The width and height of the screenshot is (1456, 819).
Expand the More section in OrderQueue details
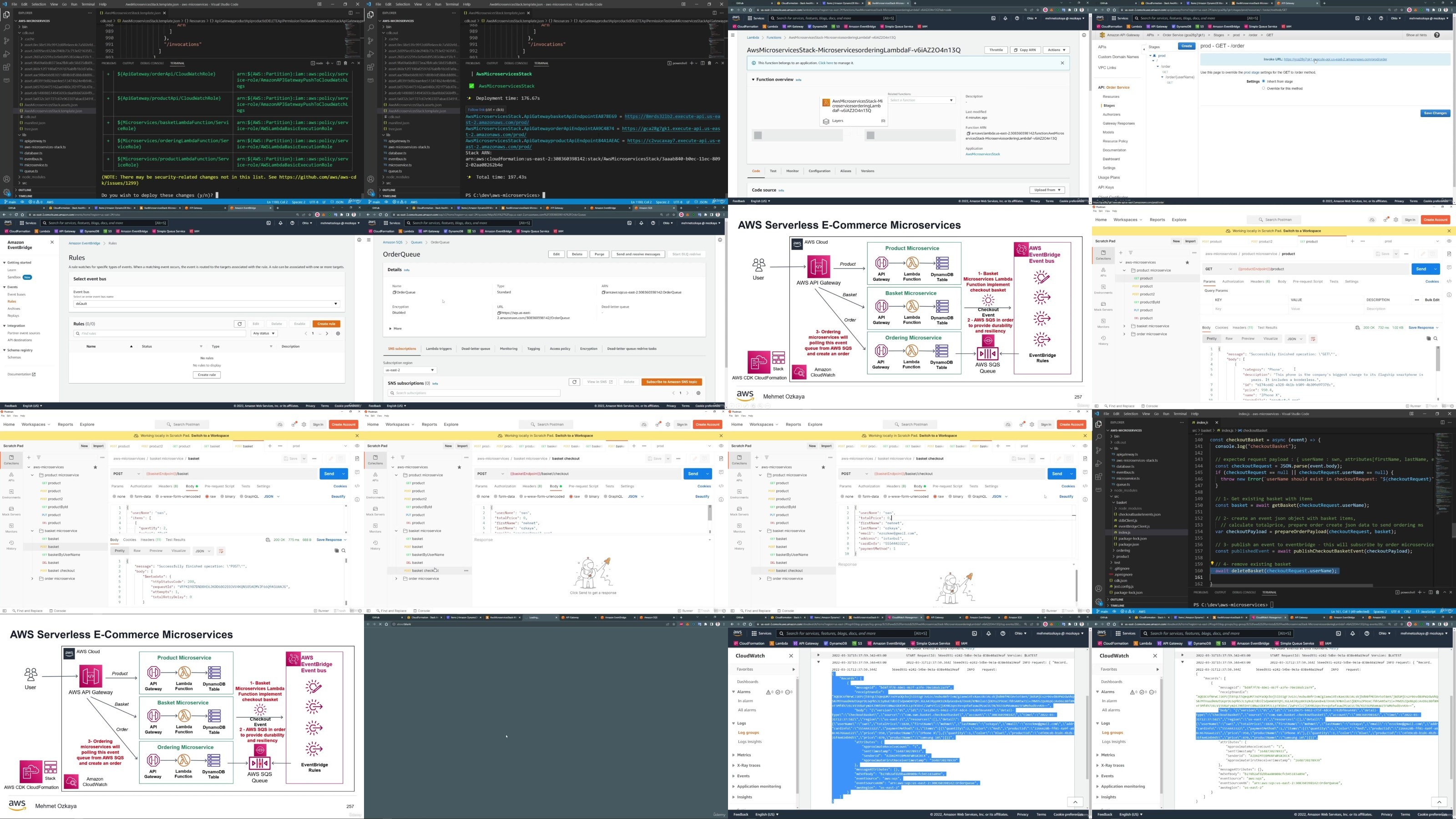tap(395, 329)
